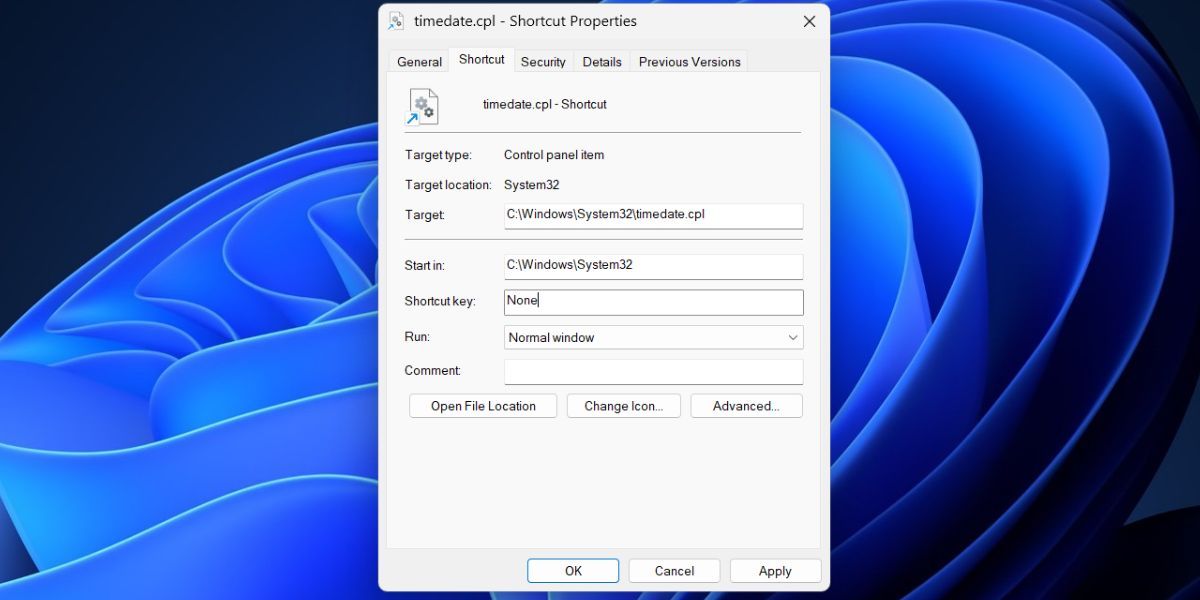Click the 'Control panel item' text
1200x600 pixels.
point(554,155)
